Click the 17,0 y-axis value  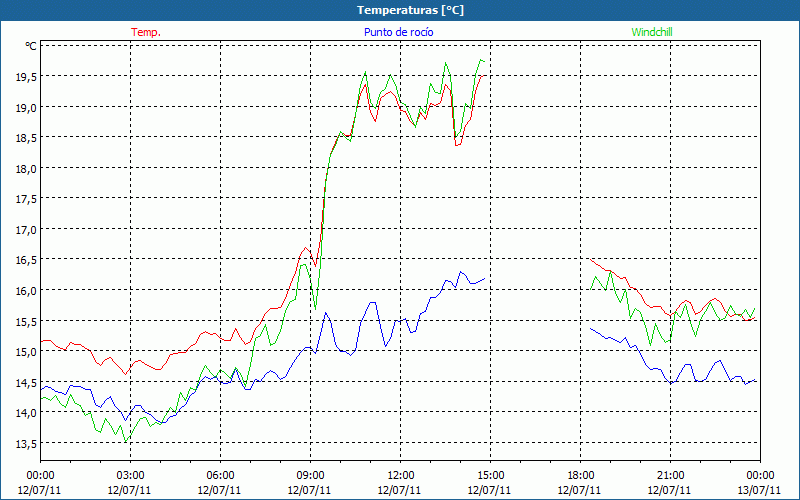[27, 230]
